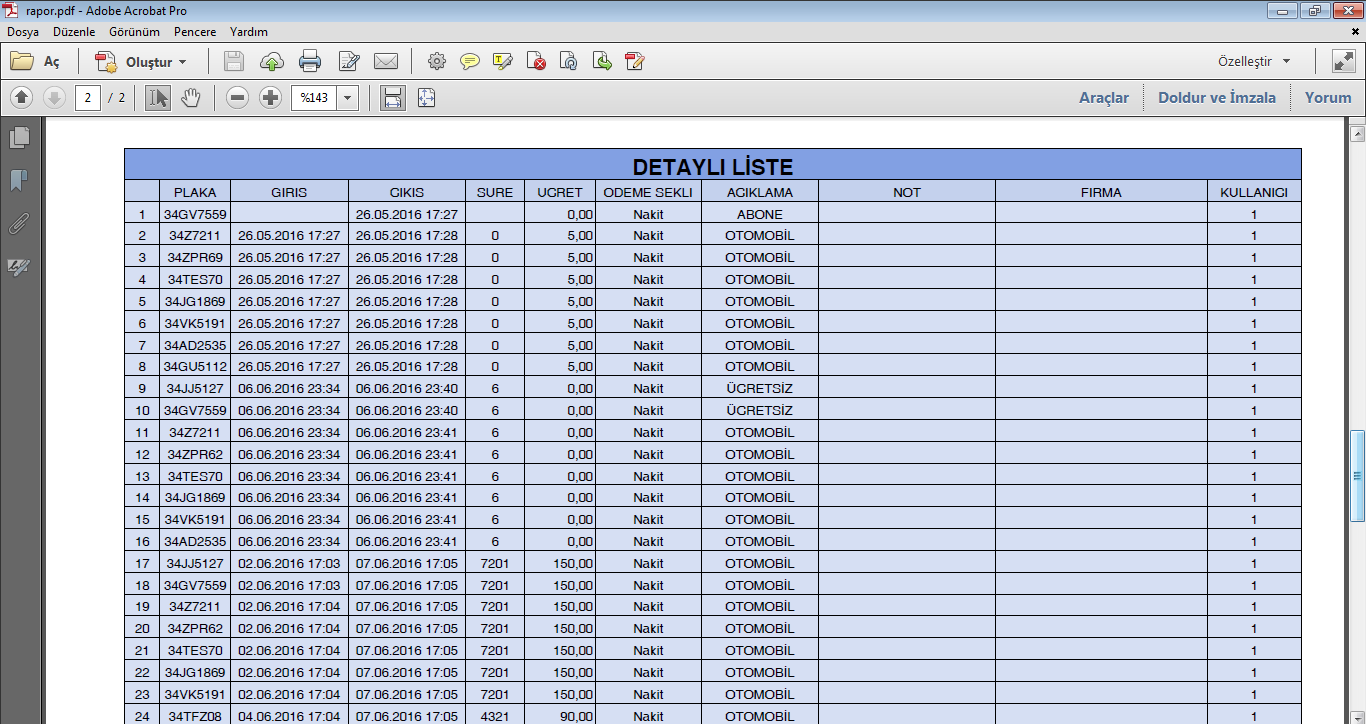Click the delete page icon
This screenshot has height=724, width=1366.
tap(536, 62)
